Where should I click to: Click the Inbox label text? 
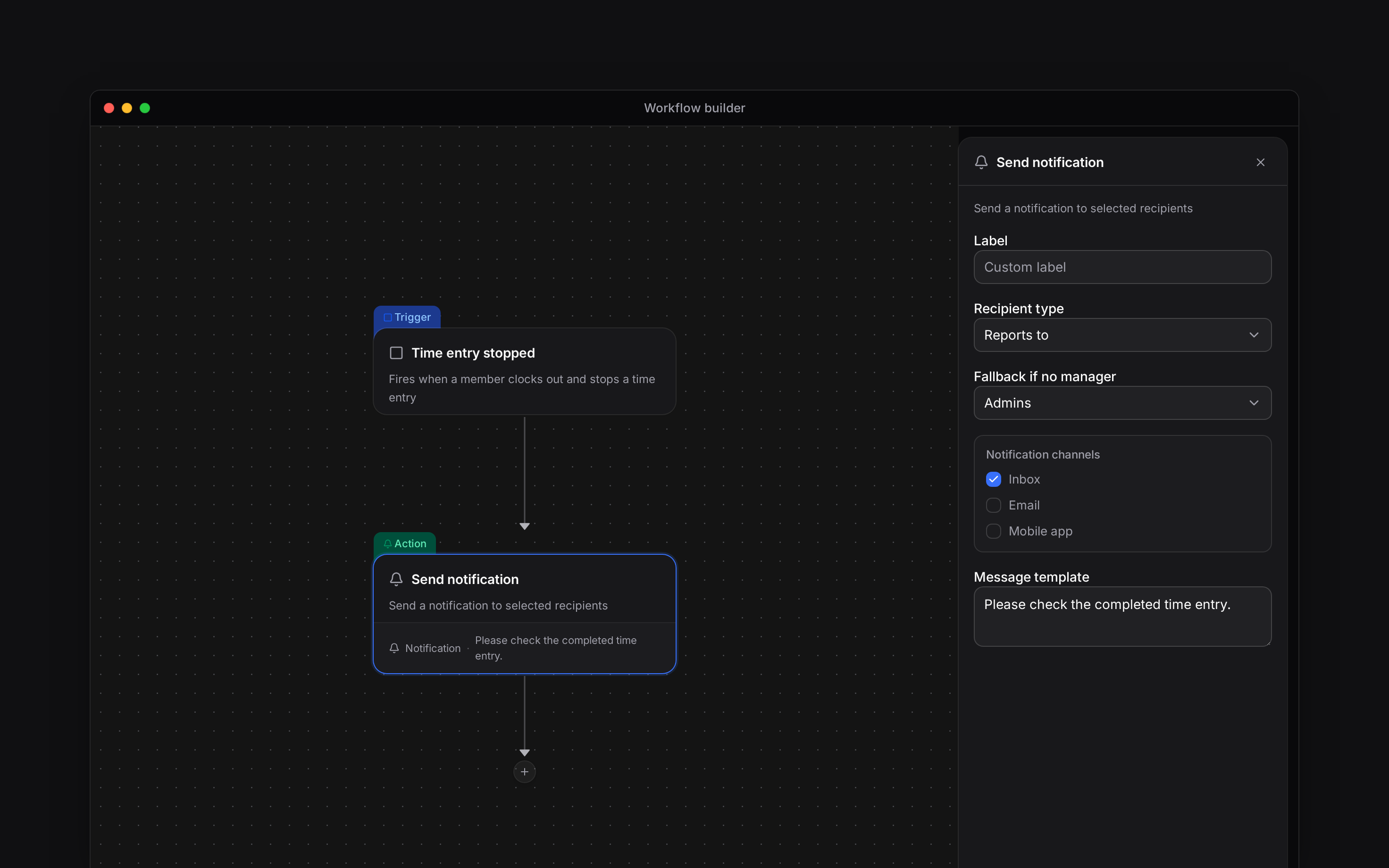(x=1024, y=479)
